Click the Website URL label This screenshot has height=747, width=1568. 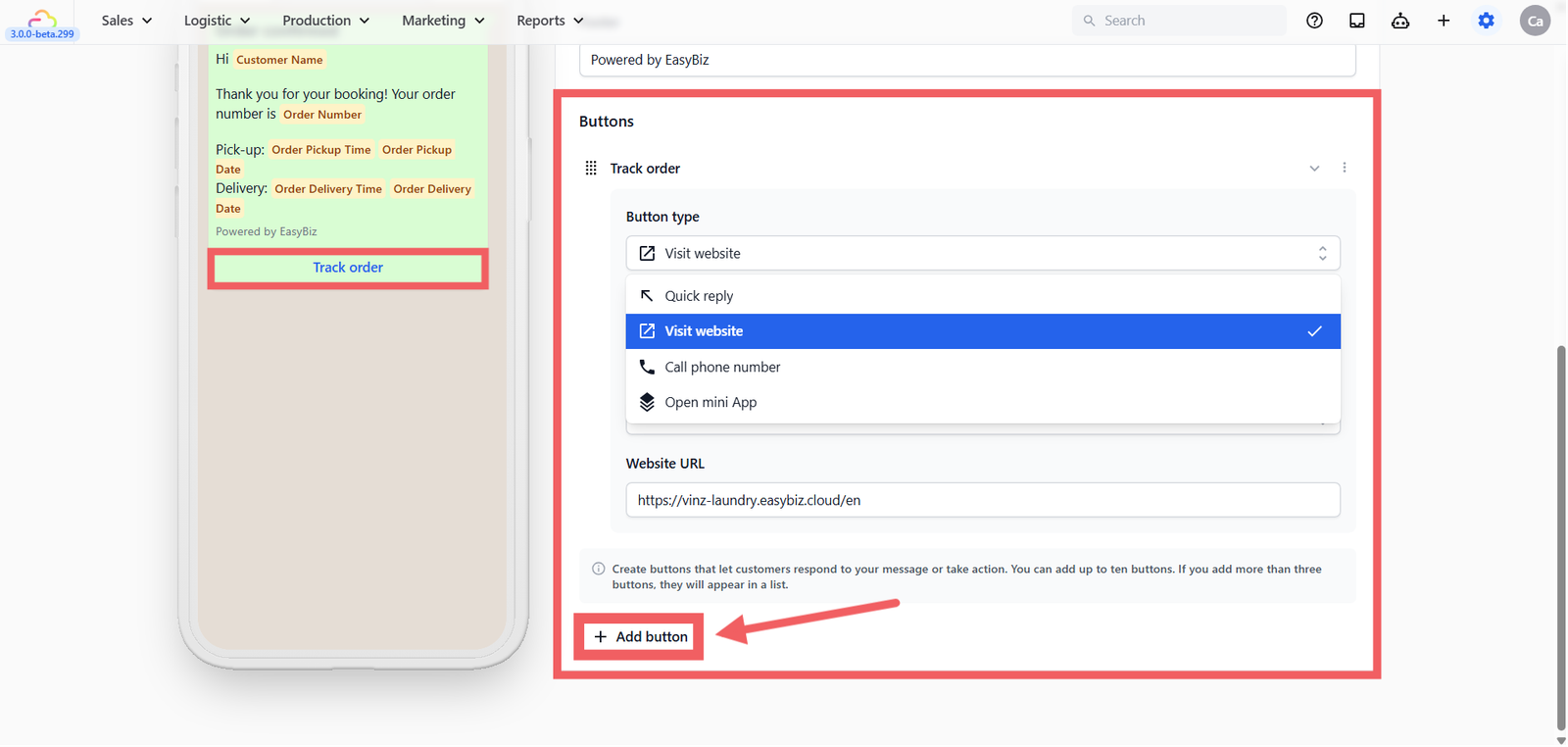click(665, 464)
